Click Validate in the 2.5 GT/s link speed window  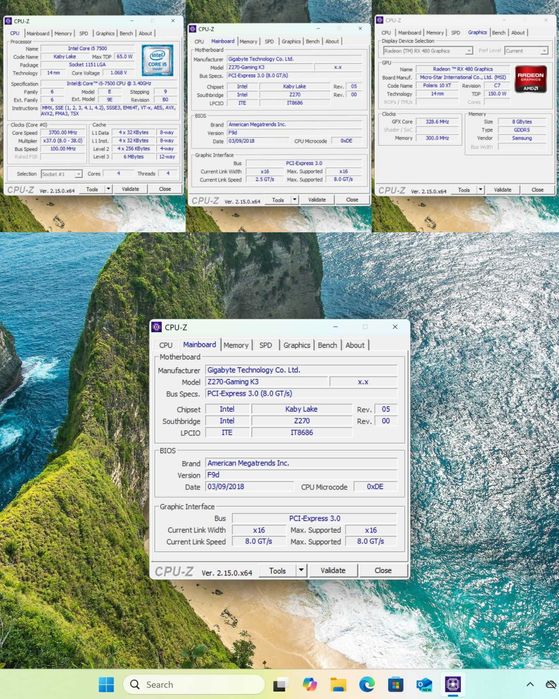pyautogui.click(x=316, y=200)
